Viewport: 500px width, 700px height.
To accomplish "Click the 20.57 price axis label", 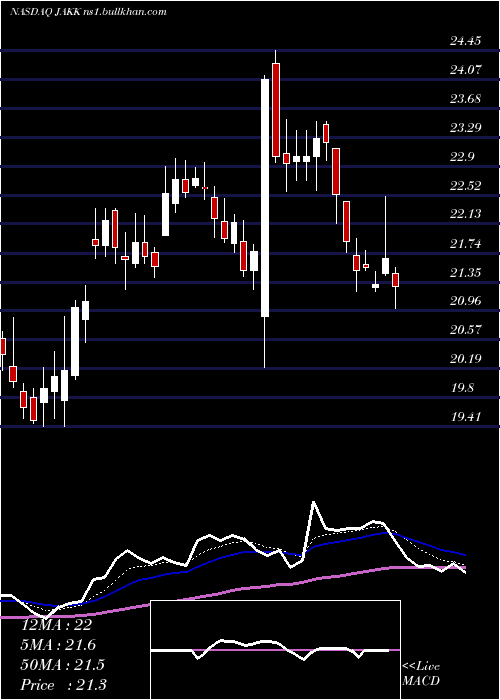I will (466, 330).
